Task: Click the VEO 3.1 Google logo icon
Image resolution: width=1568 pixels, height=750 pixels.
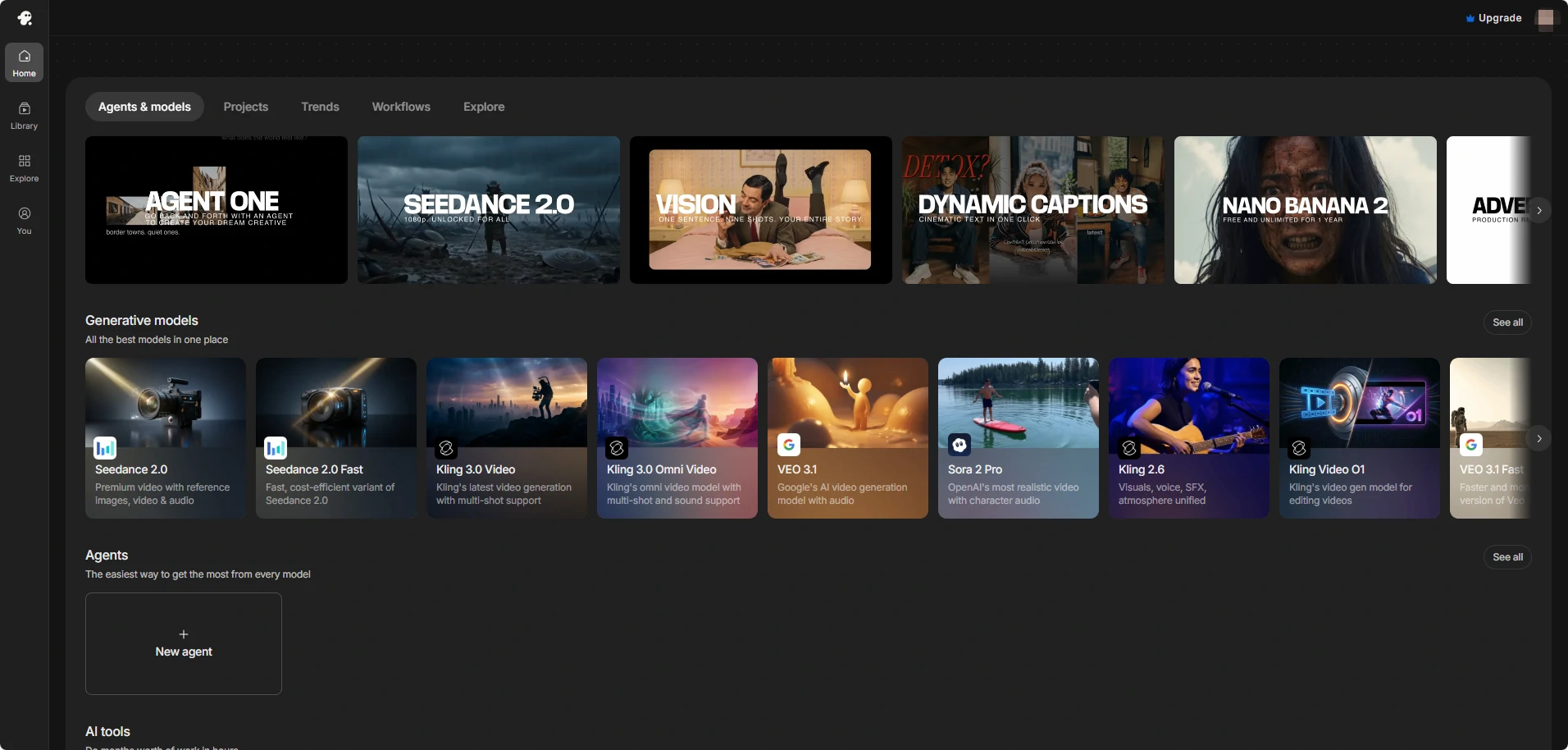Action: [x=788, y=445]
